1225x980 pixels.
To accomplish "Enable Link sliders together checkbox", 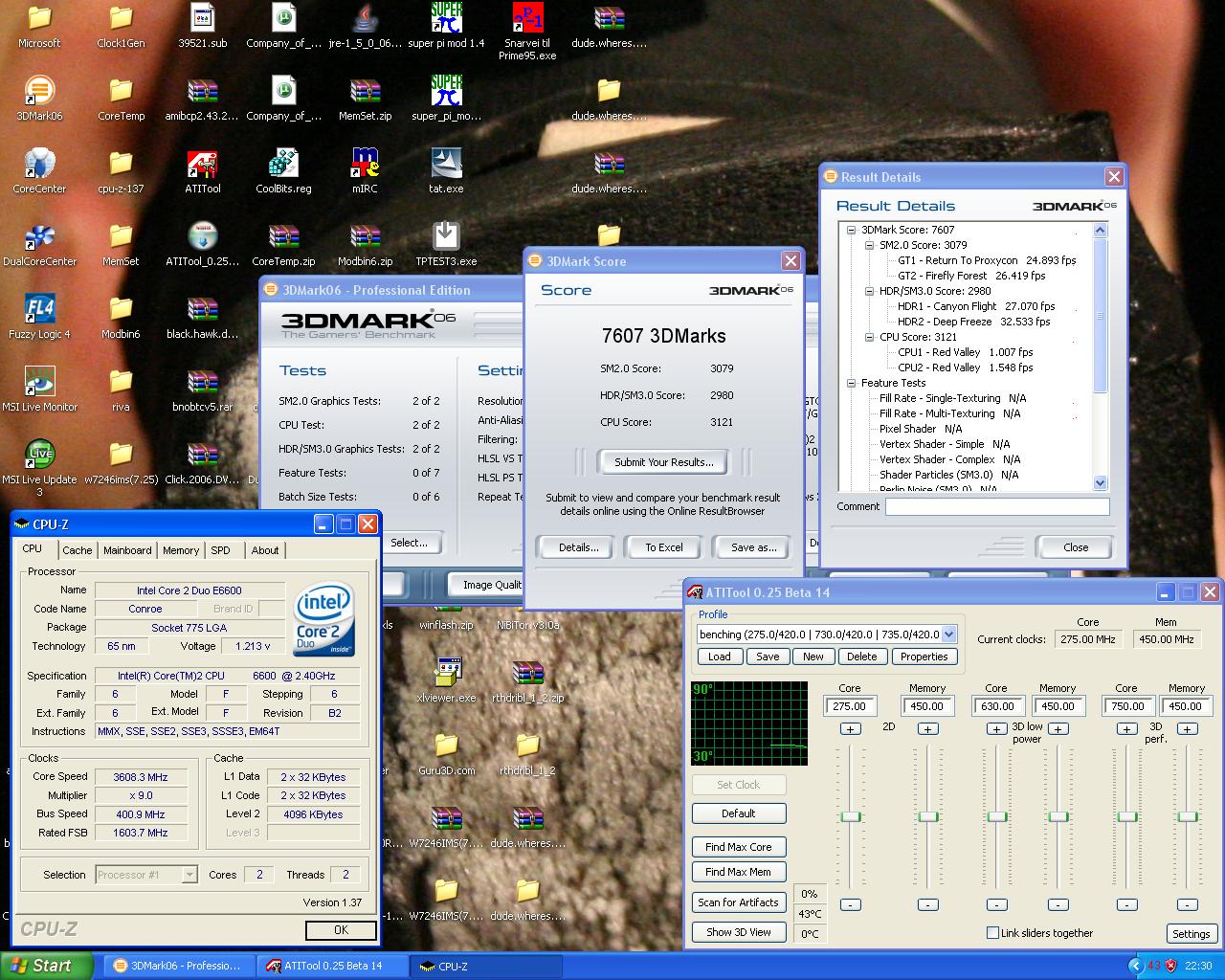I will click(992, 932).
